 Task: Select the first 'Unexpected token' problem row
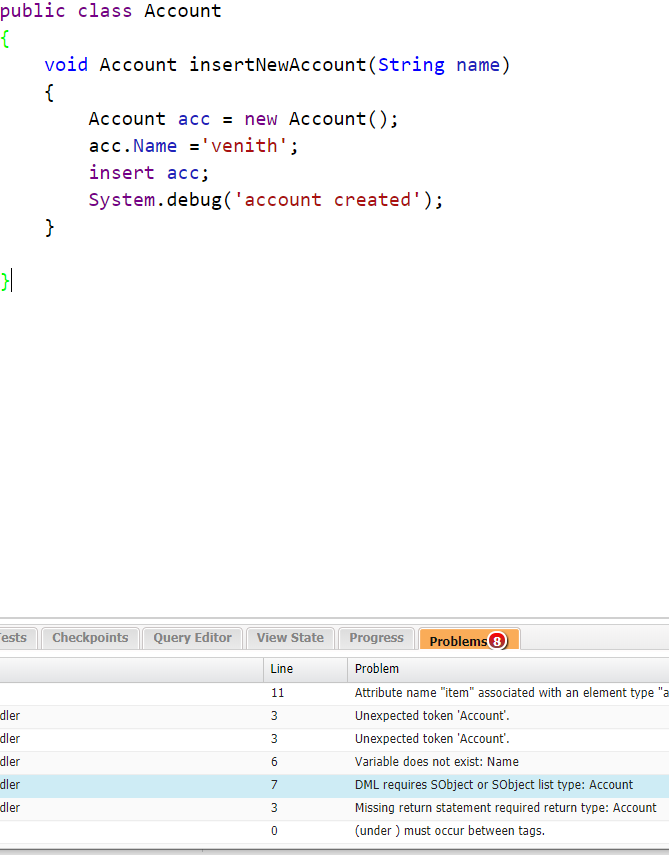(x=432, y=716)
